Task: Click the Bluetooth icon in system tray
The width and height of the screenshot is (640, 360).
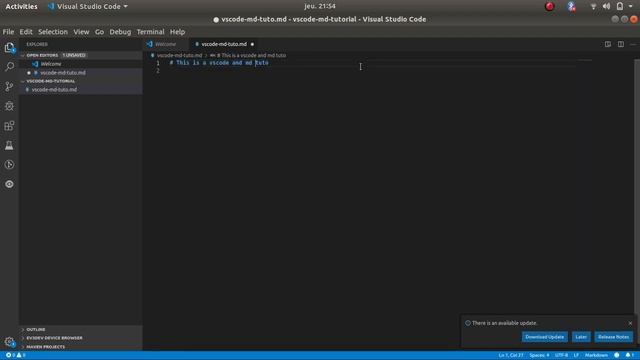Action: tap(571, 6)
